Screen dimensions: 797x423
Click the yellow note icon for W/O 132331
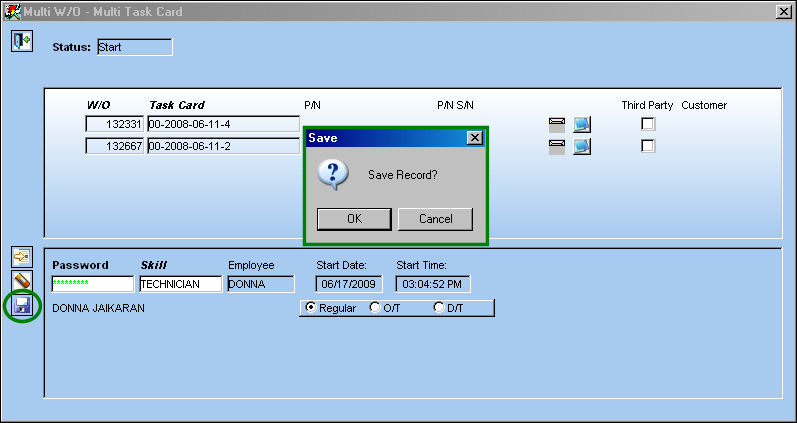click(x=557, y=125)
